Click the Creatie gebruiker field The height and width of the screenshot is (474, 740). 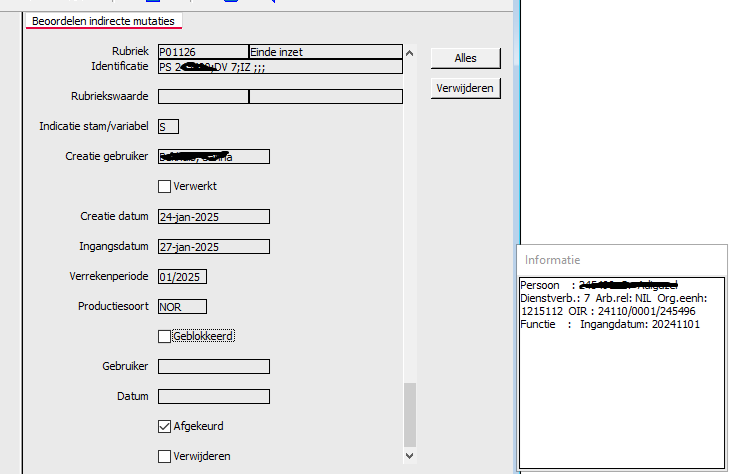tap(214, 157)
